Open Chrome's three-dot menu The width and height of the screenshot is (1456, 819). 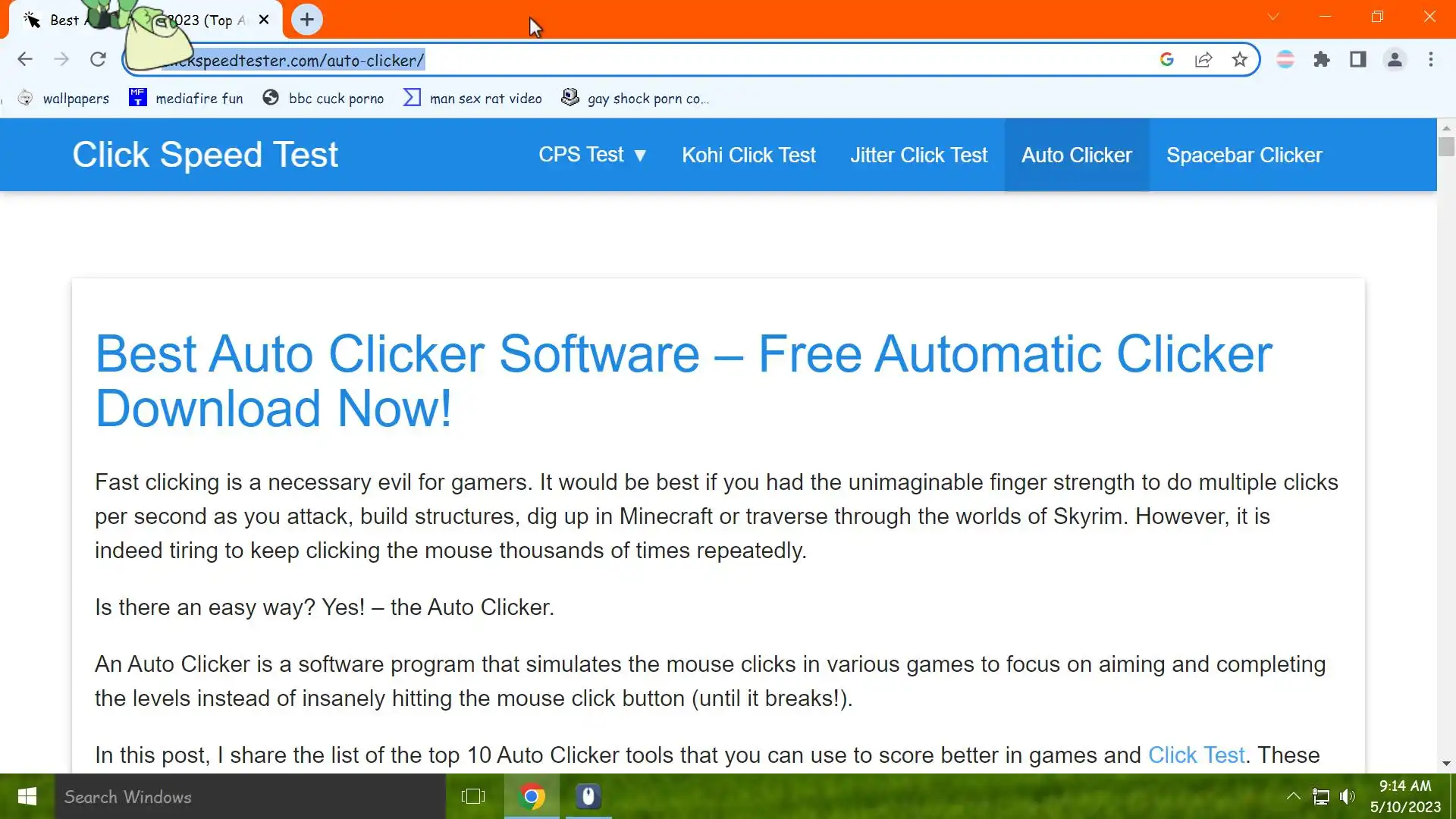click(1430, 59)
